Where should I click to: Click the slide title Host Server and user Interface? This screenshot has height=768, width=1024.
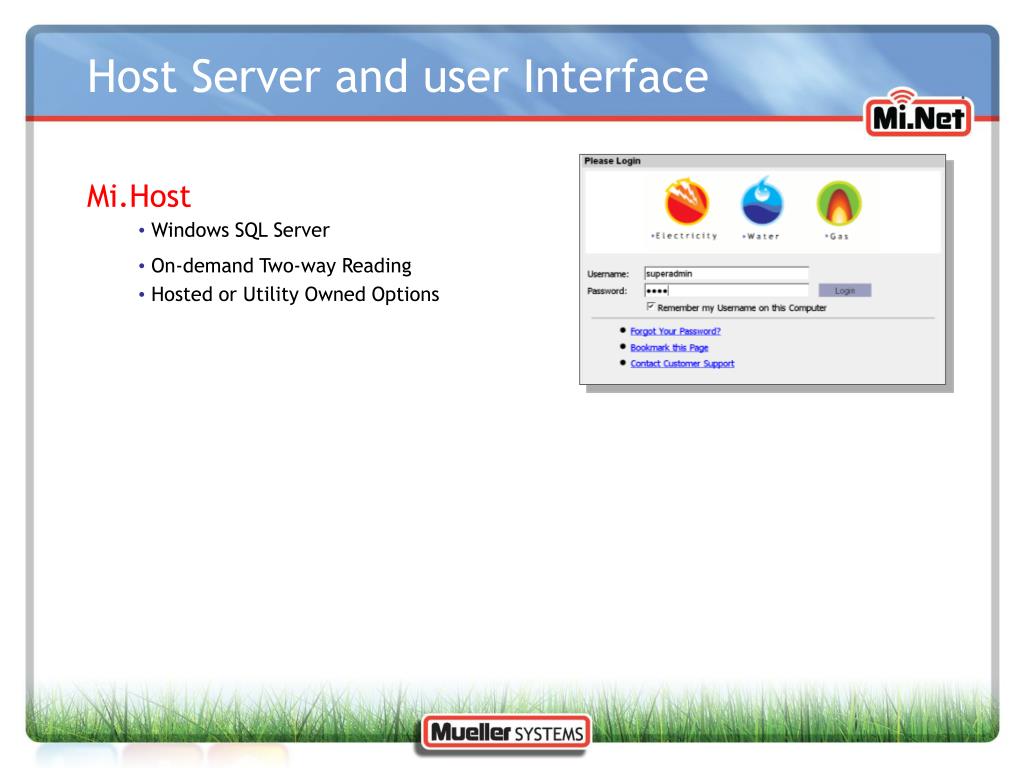[x=398, y=76]
